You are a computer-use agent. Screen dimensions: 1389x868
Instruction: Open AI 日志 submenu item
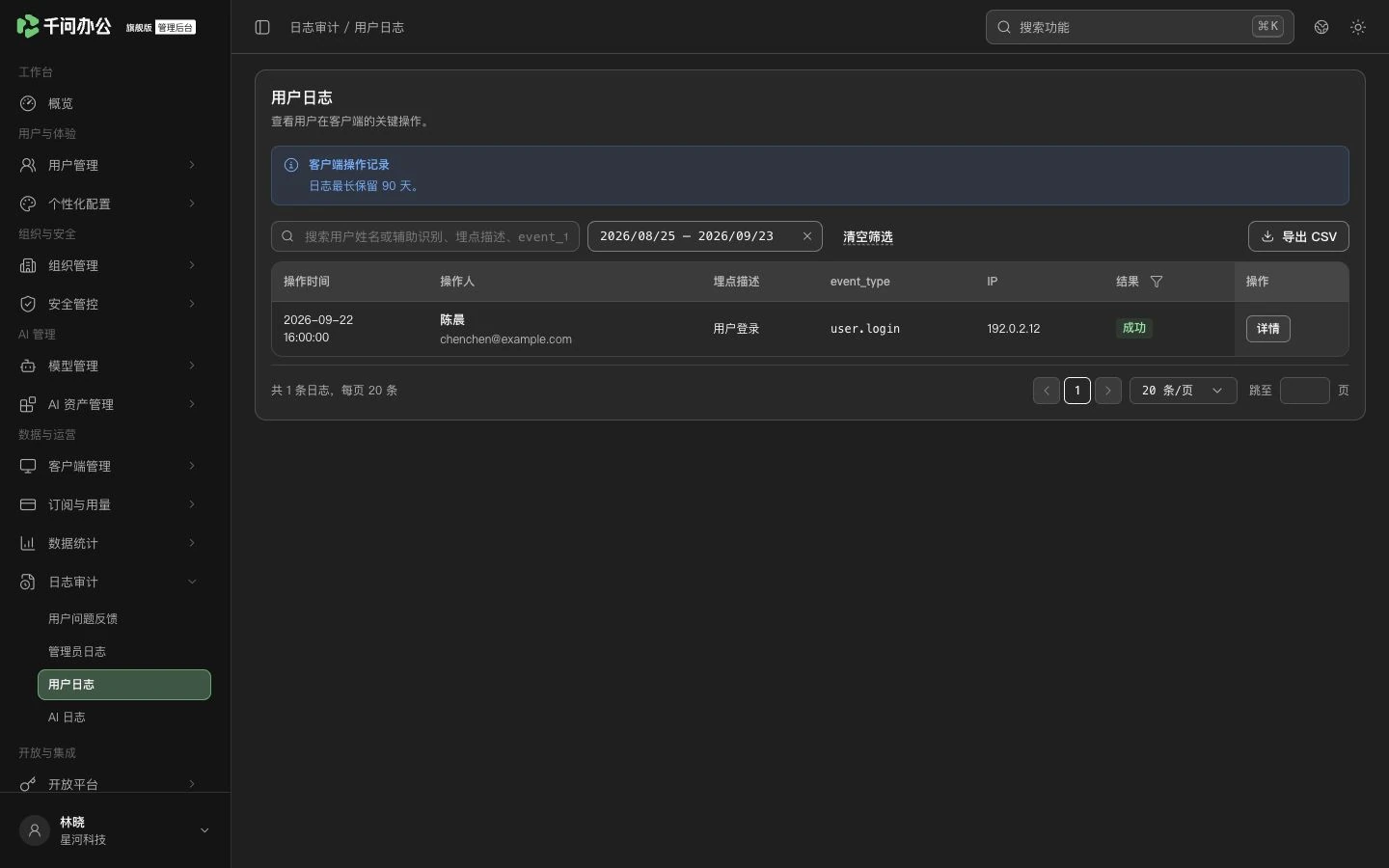tap(124, 718)
